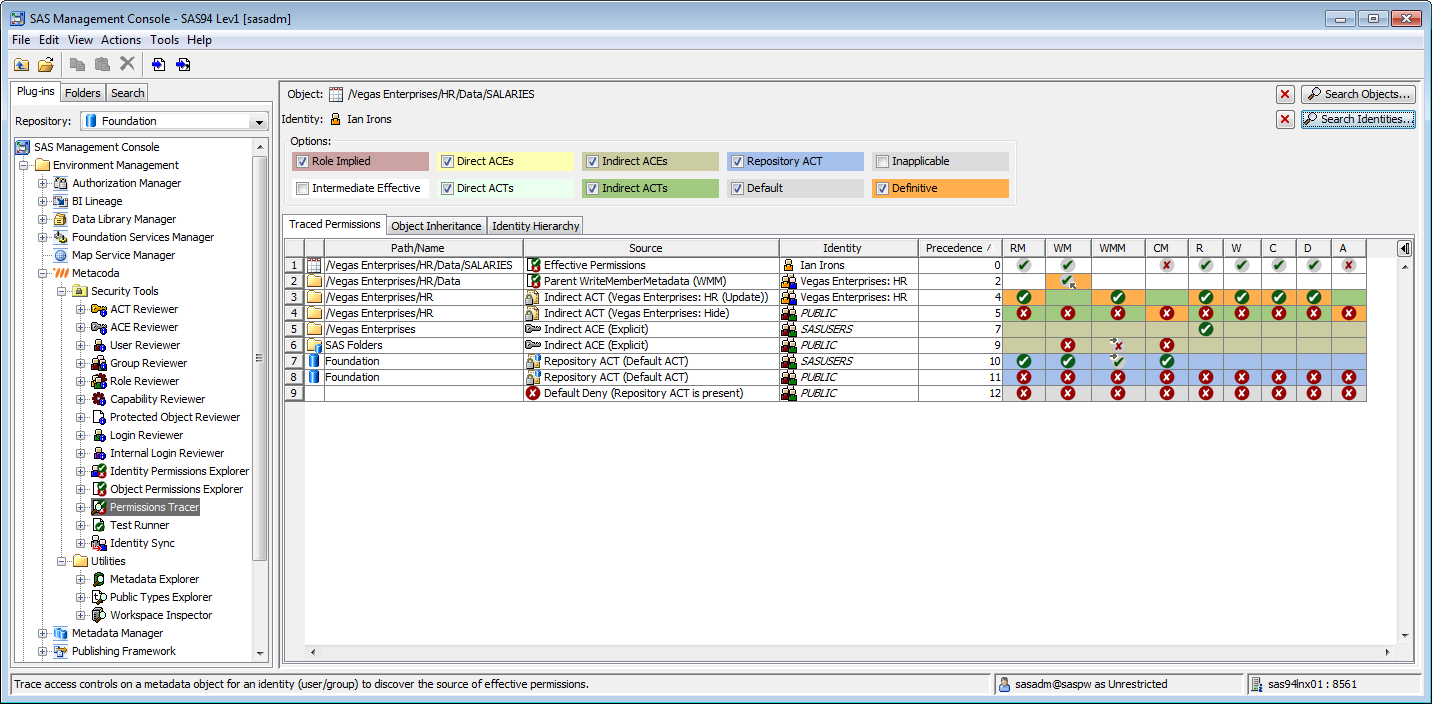
Task: Click the RM grant check in row 3
Action: [1023, 297]
